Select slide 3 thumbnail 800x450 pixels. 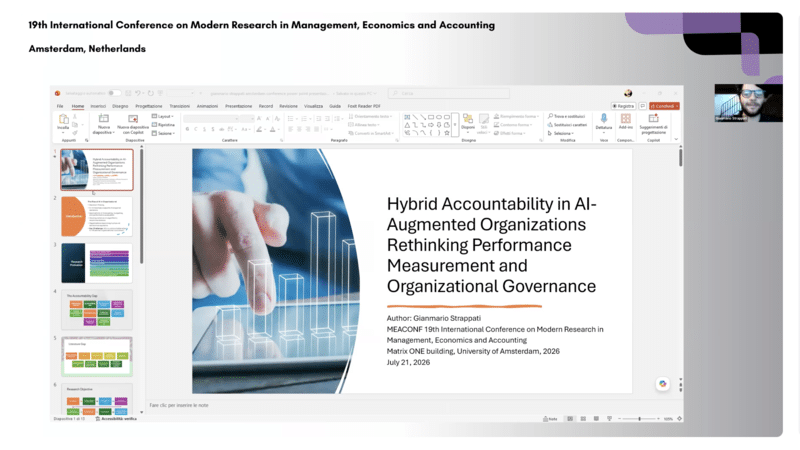[x=97, y=263]
